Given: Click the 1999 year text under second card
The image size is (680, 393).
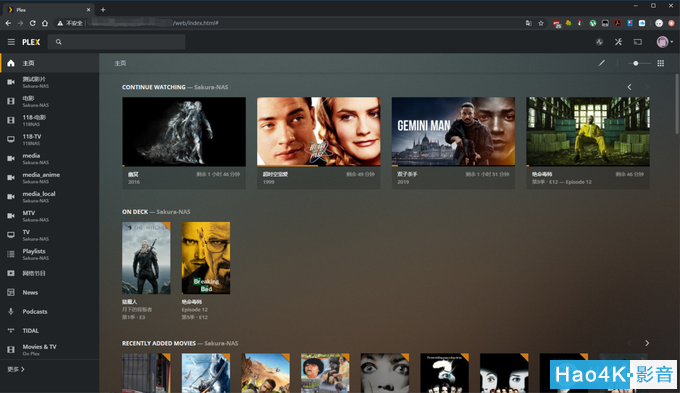Looking at the screenshot, I should click(x=268, y=182).
